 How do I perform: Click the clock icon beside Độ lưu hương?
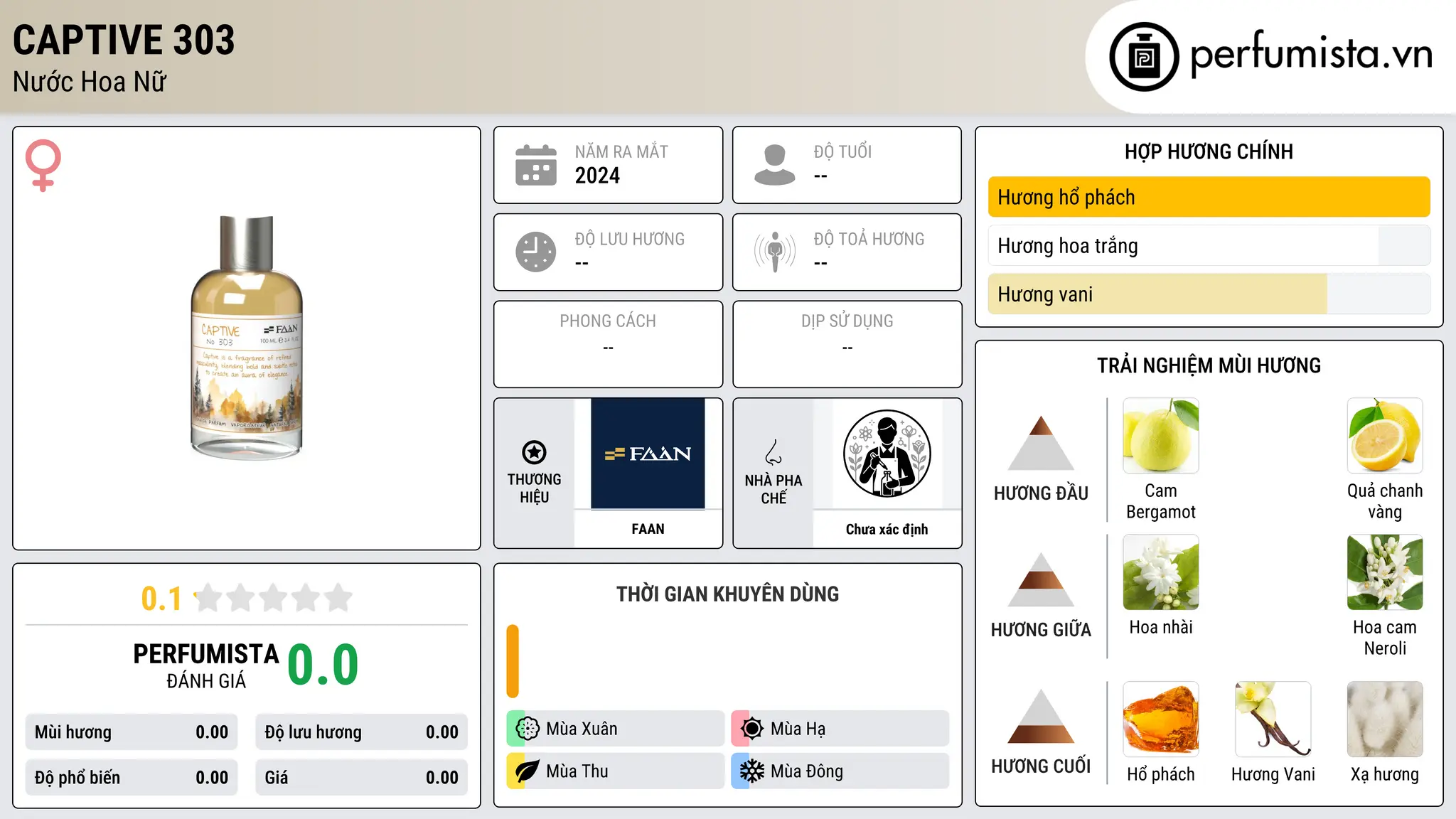coord(536,252)
